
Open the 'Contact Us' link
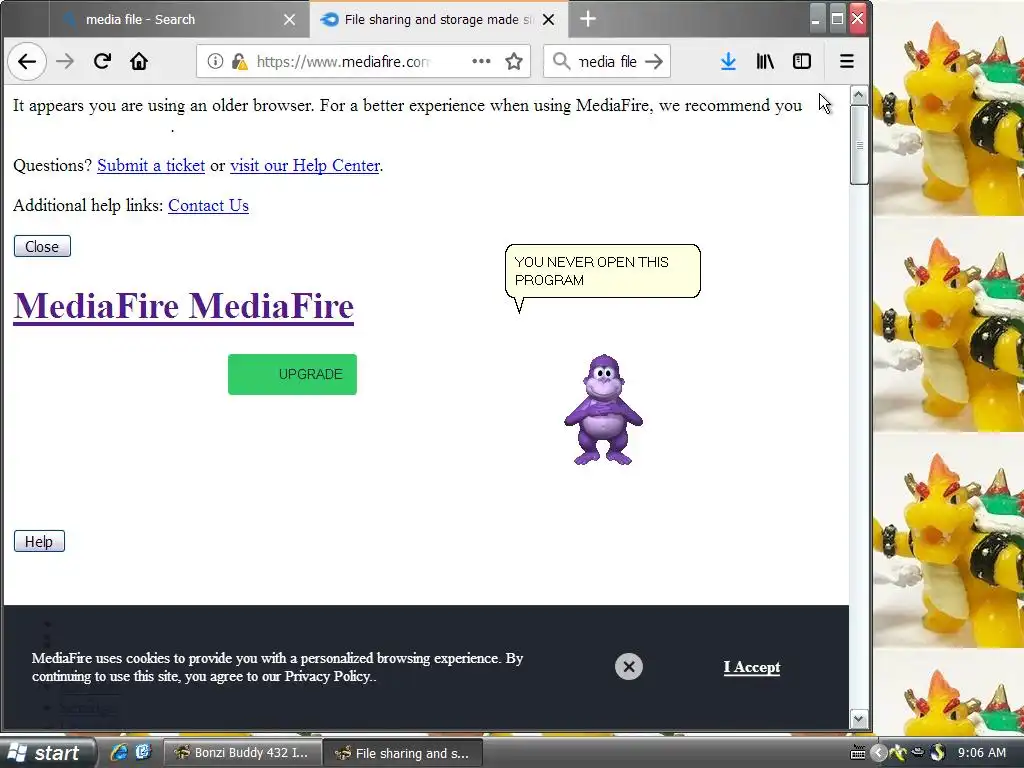[208, 205]
